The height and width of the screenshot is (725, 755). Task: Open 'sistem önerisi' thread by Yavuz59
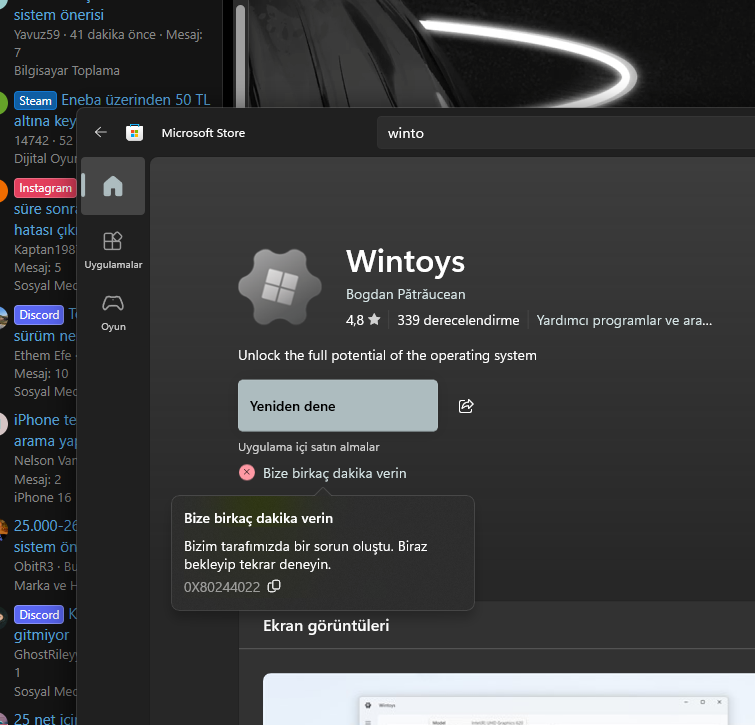[x=59, y=15]
